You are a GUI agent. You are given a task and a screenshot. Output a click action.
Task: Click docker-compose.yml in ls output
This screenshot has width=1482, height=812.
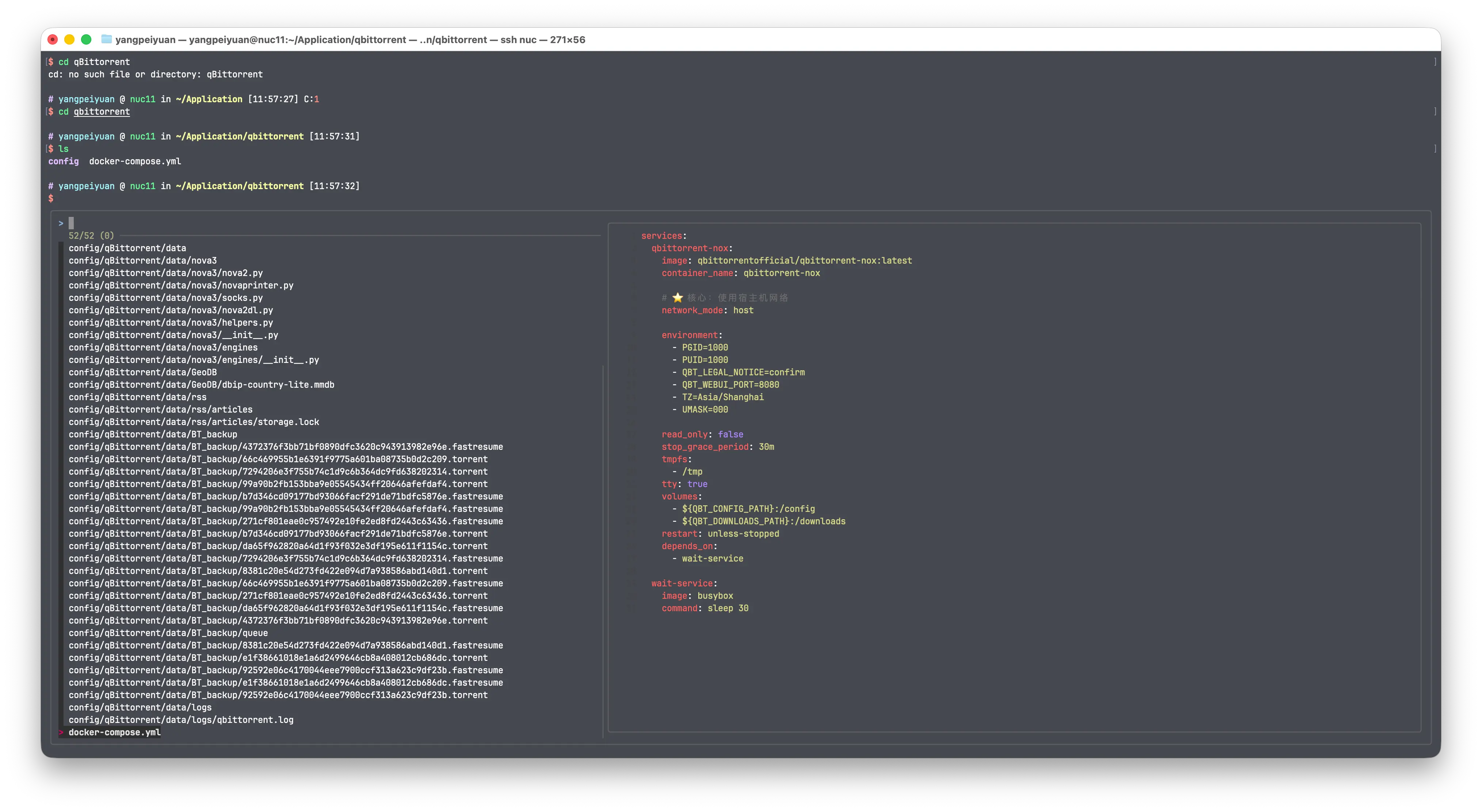(135, 162)
